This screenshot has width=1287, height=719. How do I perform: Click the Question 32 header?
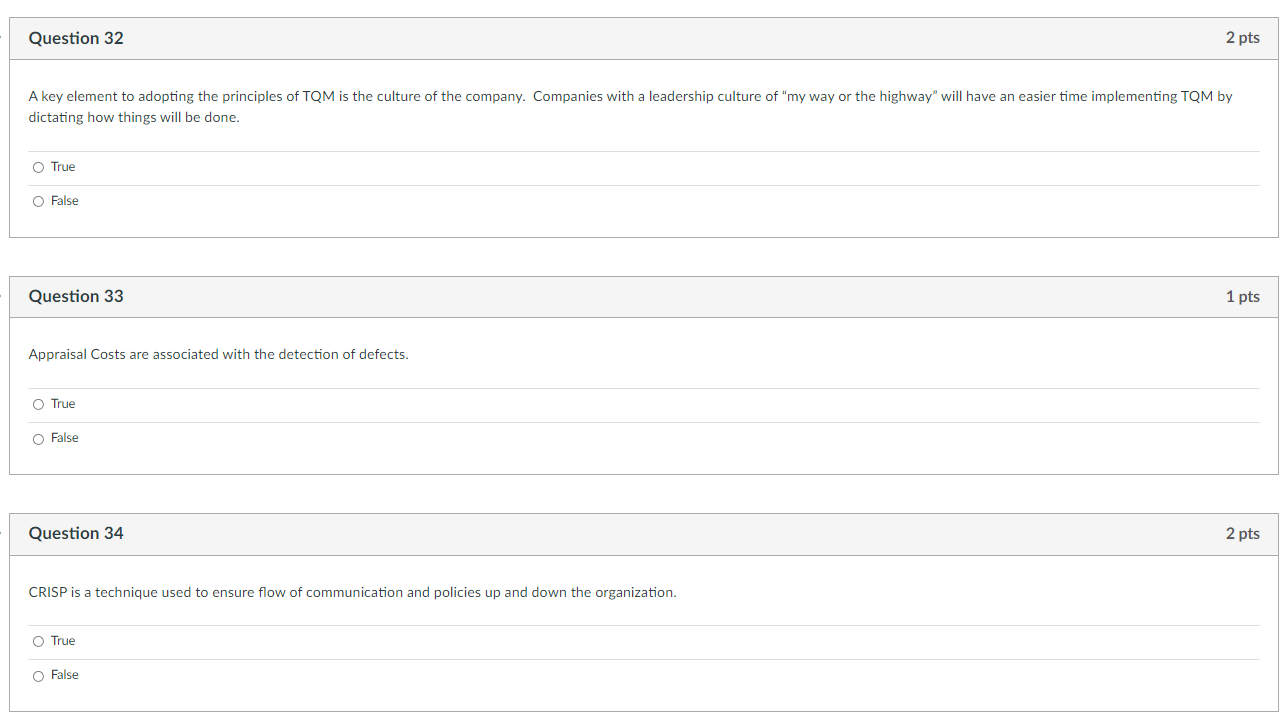76,38
